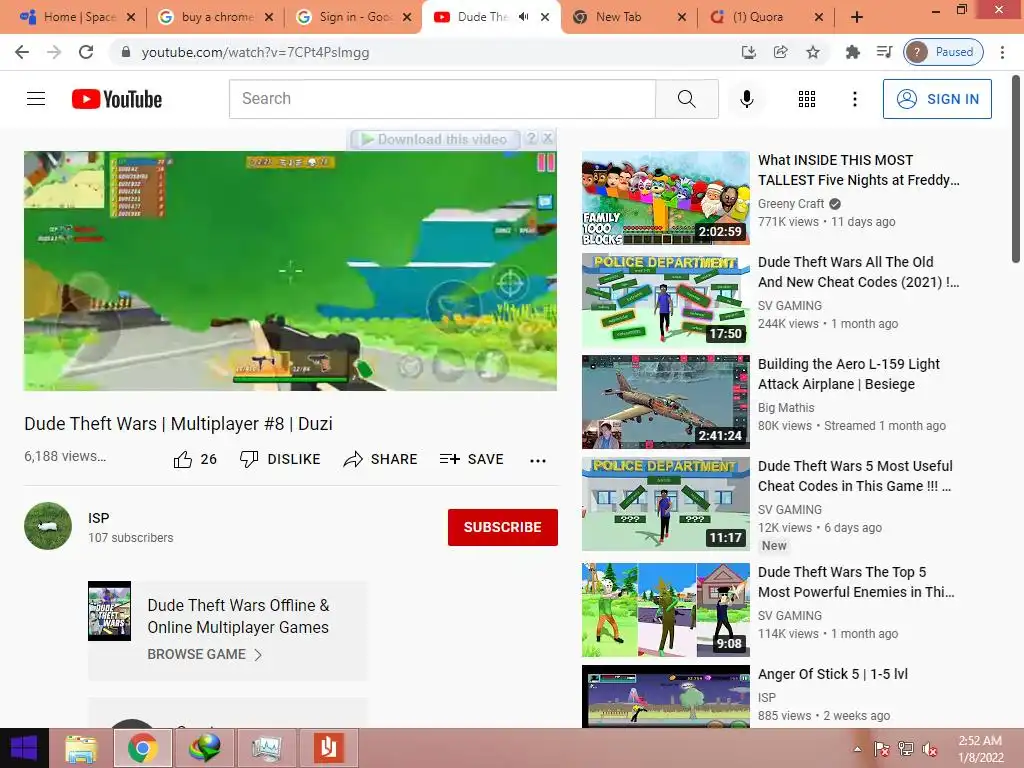Open the Greeny Craft channel name
The height and width of the screenshot is (768, 1024).
point(791,204)
